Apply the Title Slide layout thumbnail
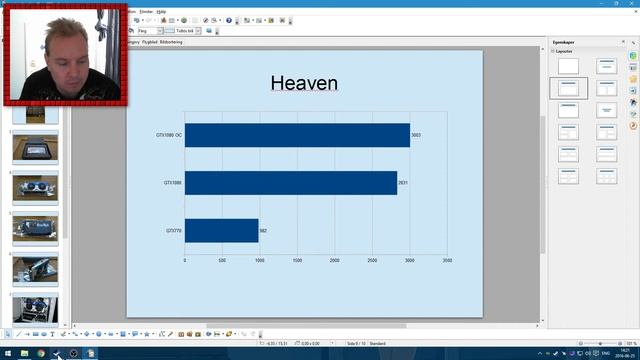This screenshot has height=360, width=640. click(606, 66)
